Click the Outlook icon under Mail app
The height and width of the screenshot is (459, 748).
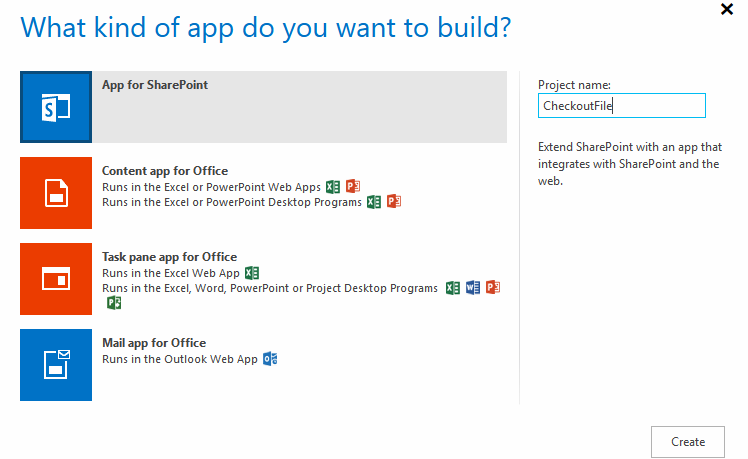269,359
